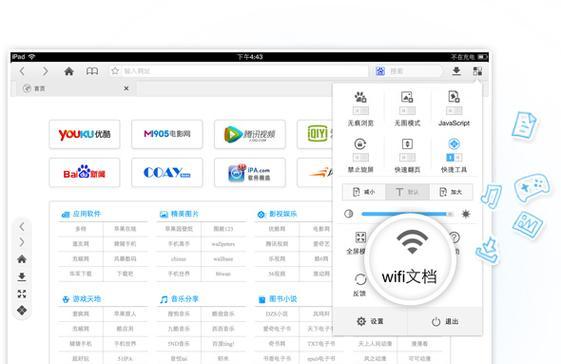Screen dimensions: 561x364
Task: Toggle the JavaScript switch
Action: 454,111
